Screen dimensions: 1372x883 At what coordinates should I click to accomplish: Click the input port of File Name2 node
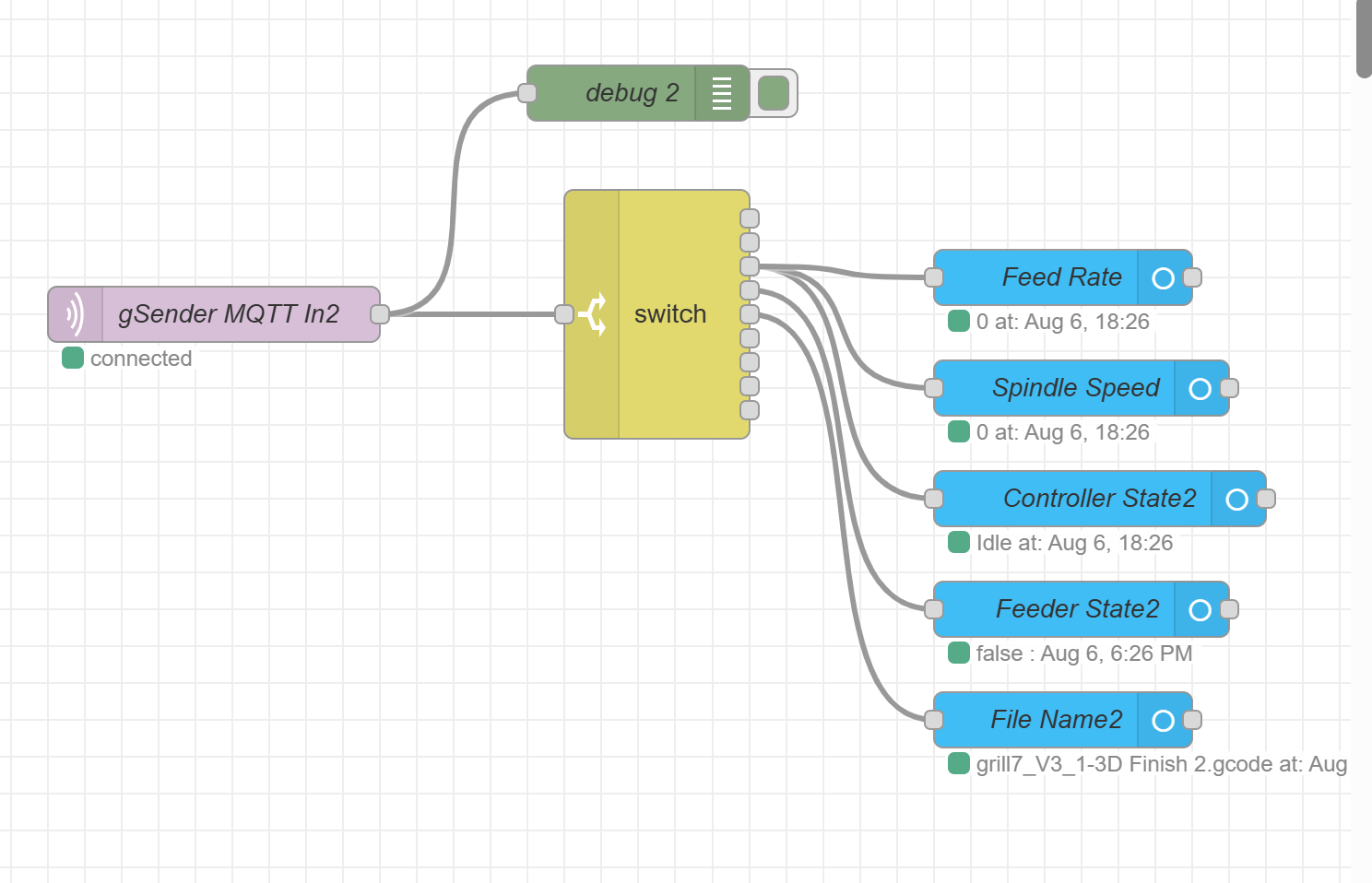[934, 720]
